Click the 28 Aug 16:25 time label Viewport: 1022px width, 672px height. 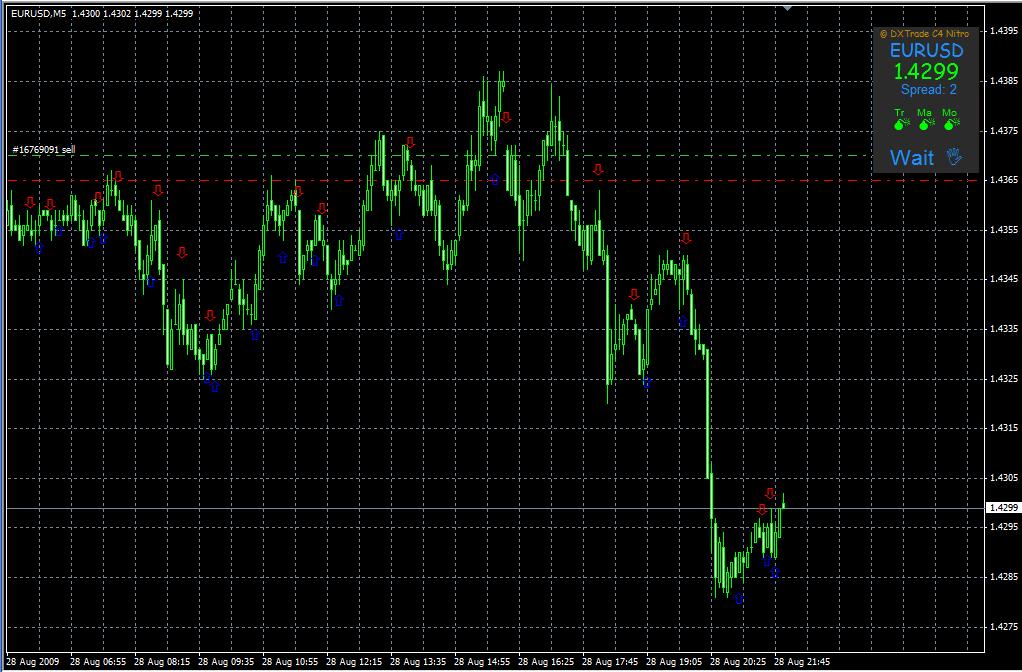pos(546,662)
